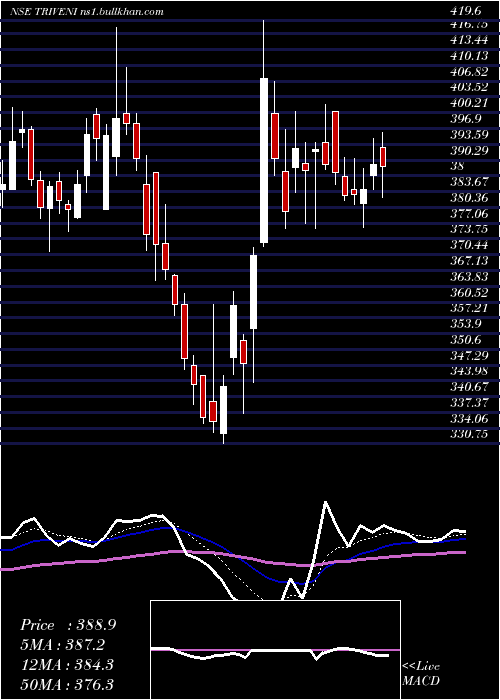
Task: Click the 343.98 price axis label
Action: coord(469,372)
